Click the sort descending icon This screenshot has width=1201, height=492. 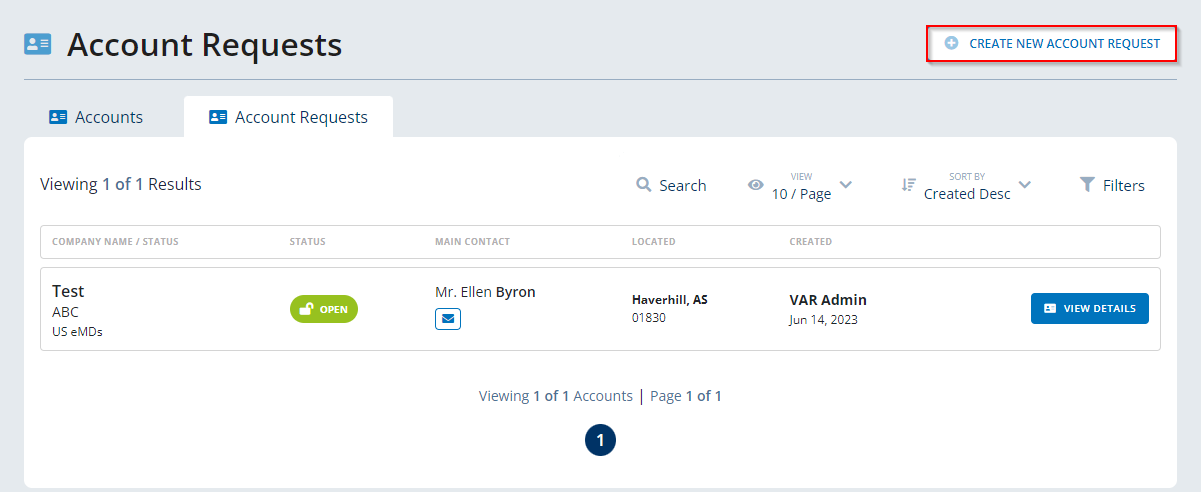[908, 185]
